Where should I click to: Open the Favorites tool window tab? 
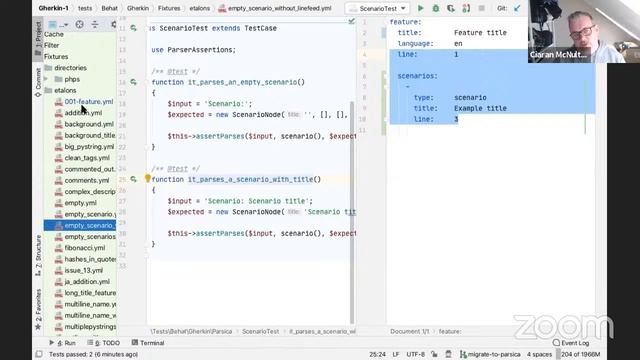click(x=38, y=309)
